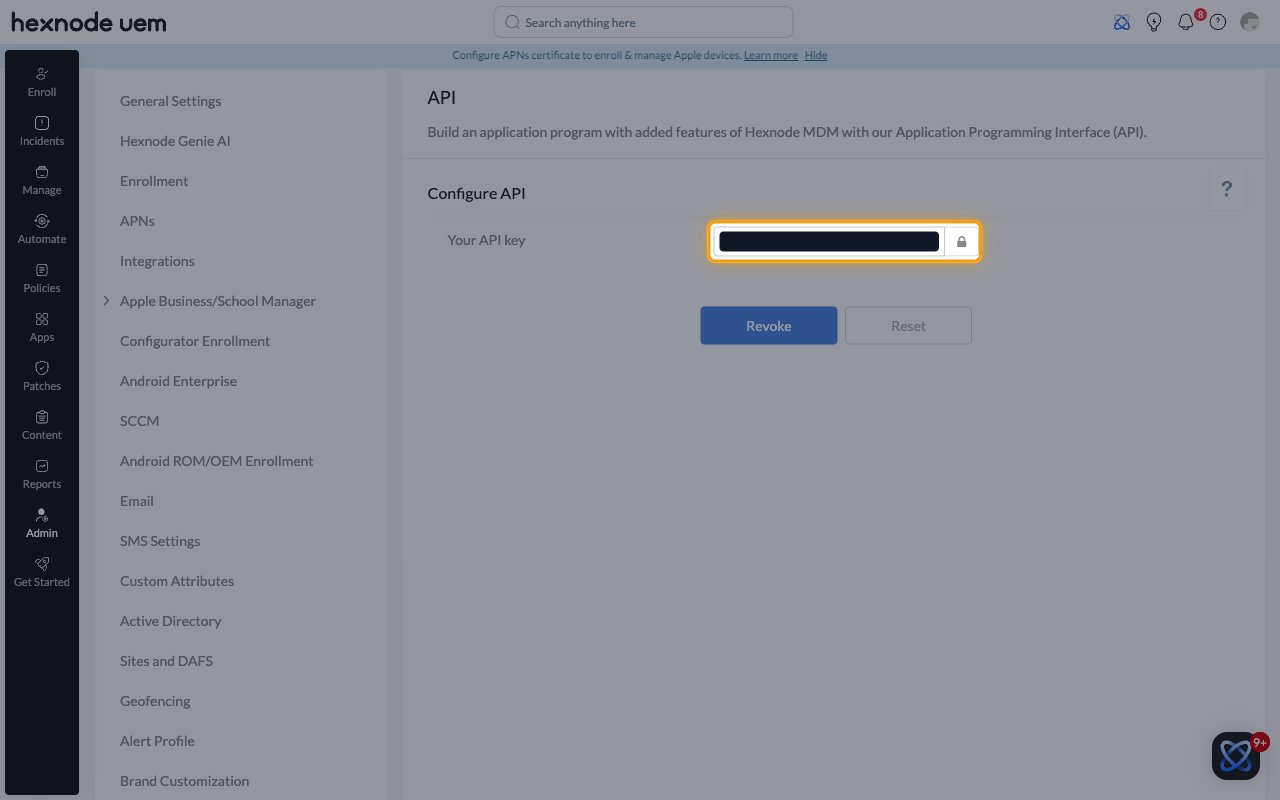Open the floating chat assistant icon
Image resolution: width=1280 pixels, height=800 pixels.
tap(1236, 756)
